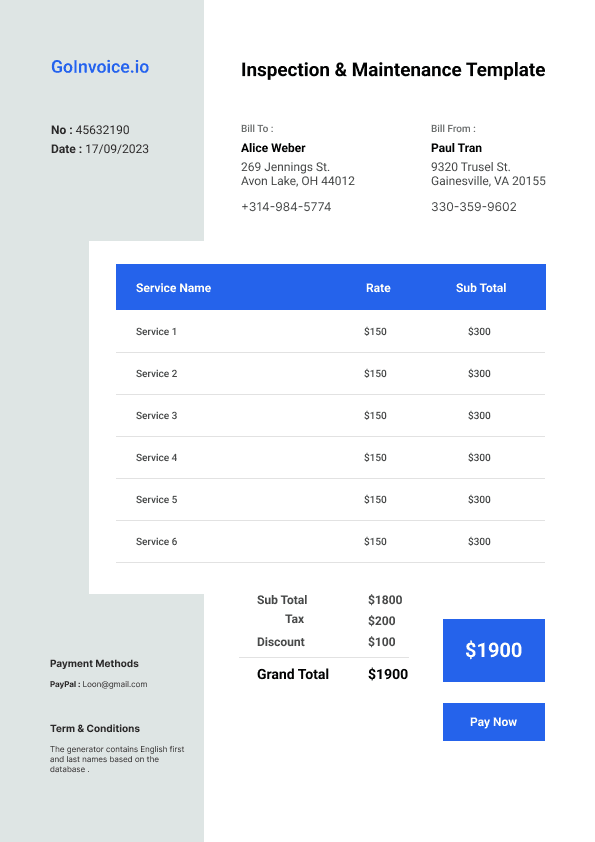Click the Term & Conditions heading
Screen dimensions: 595x842
[95, 728]
